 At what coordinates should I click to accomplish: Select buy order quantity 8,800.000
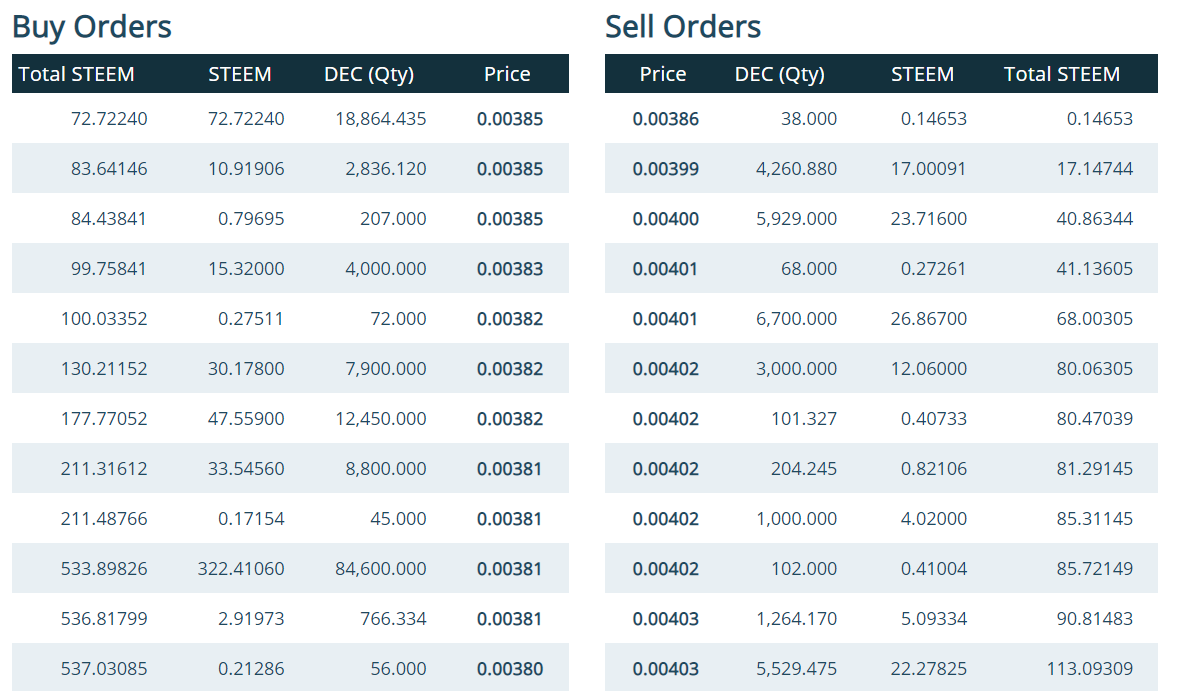coord(386,469)
